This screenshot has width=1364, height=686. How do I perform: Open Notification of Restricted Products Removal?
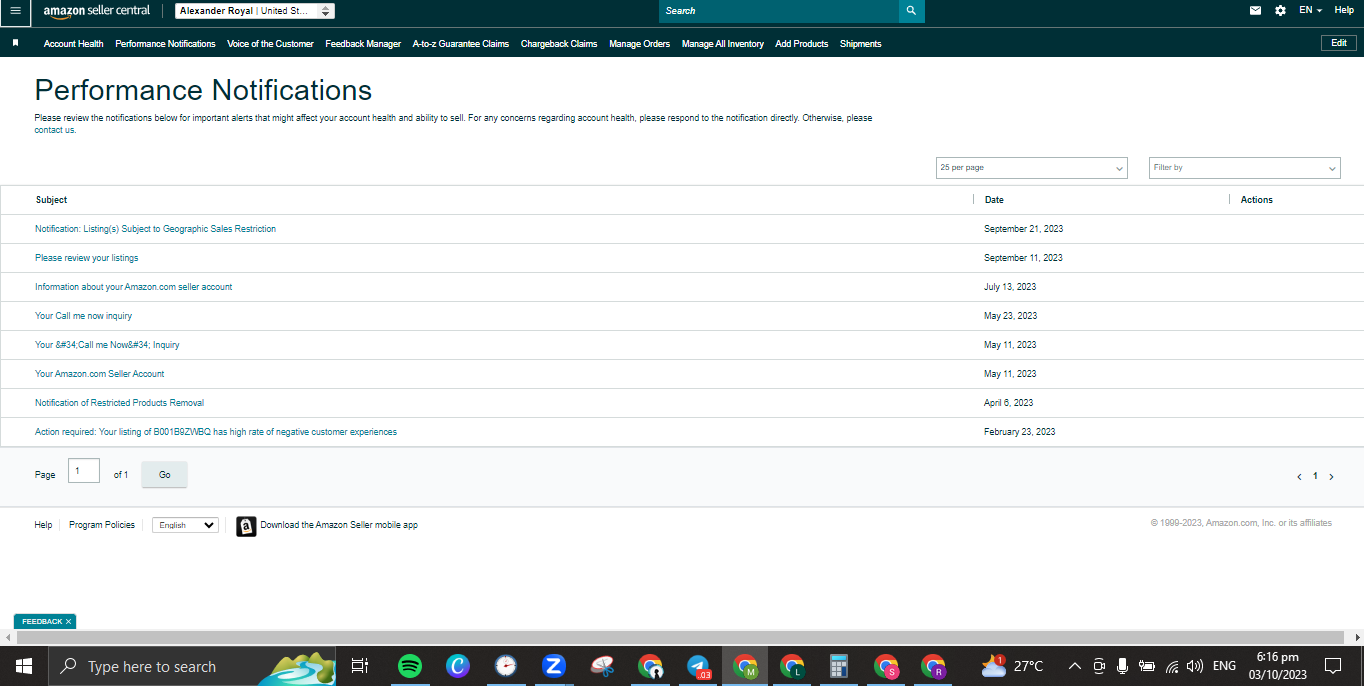[x=119, y=403]
